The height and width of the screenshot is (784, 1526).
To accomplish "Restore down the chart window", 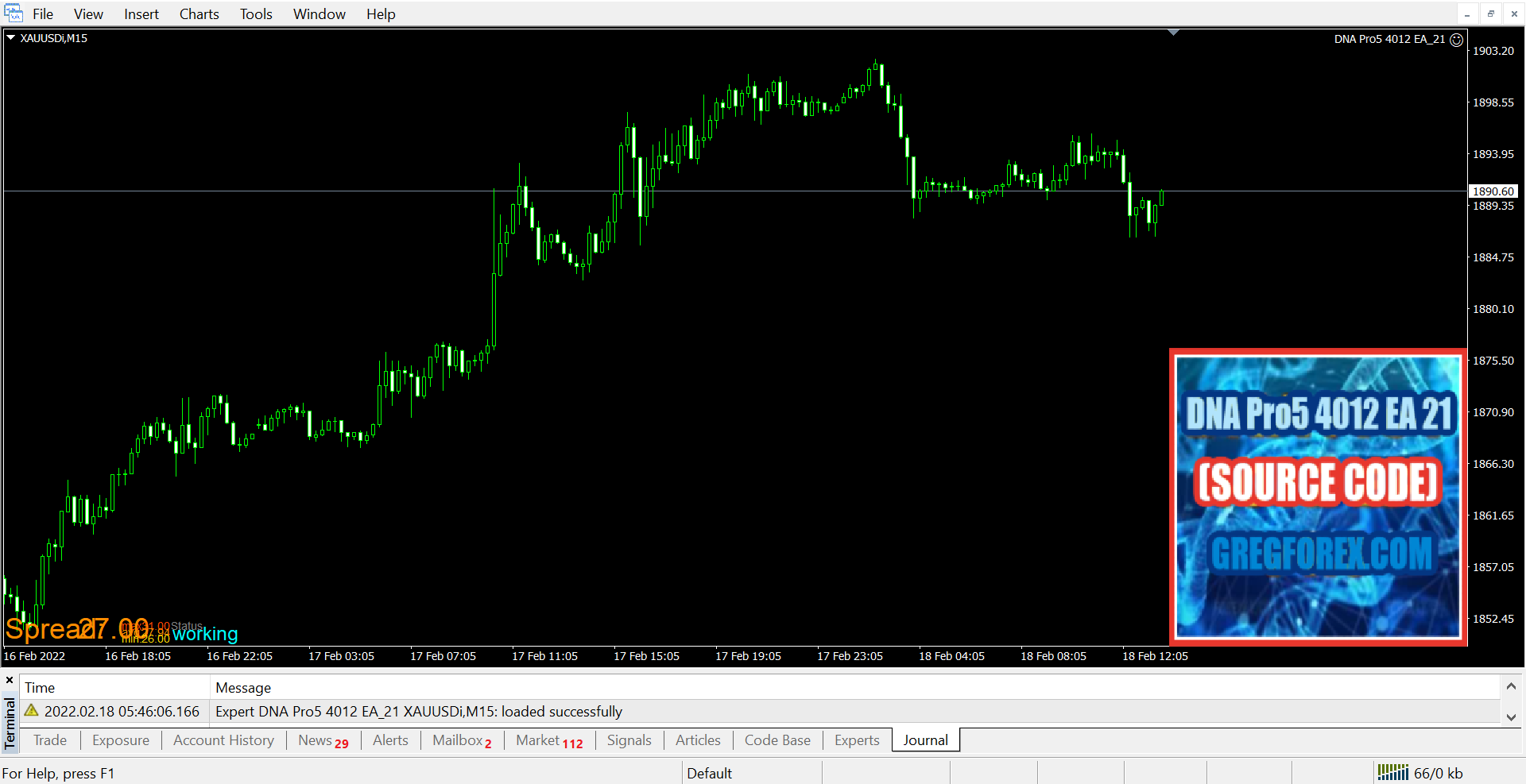I will [x=1490, y=14].
